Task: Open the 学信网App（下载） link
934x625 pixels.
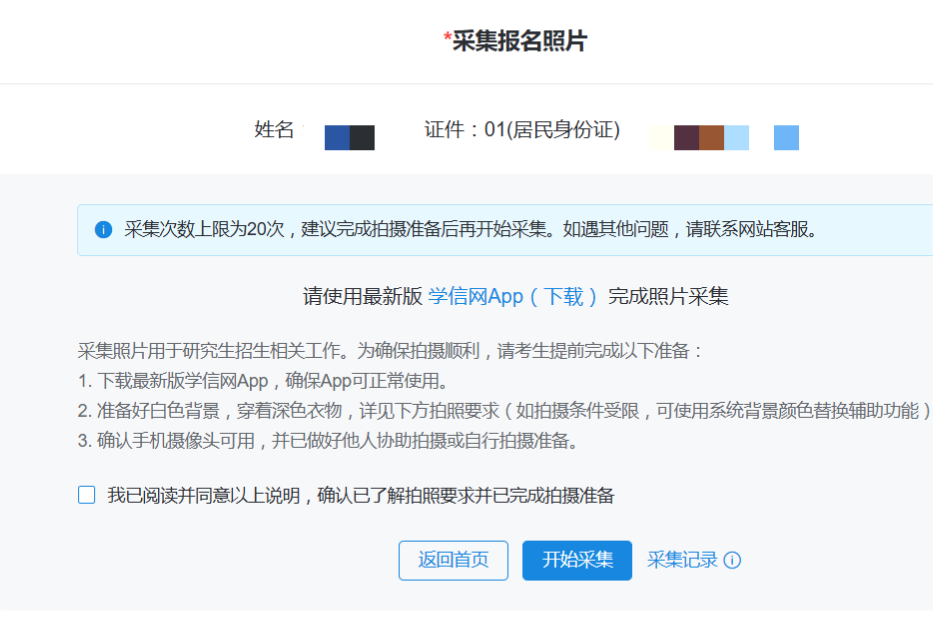Action: coord(512,296)
